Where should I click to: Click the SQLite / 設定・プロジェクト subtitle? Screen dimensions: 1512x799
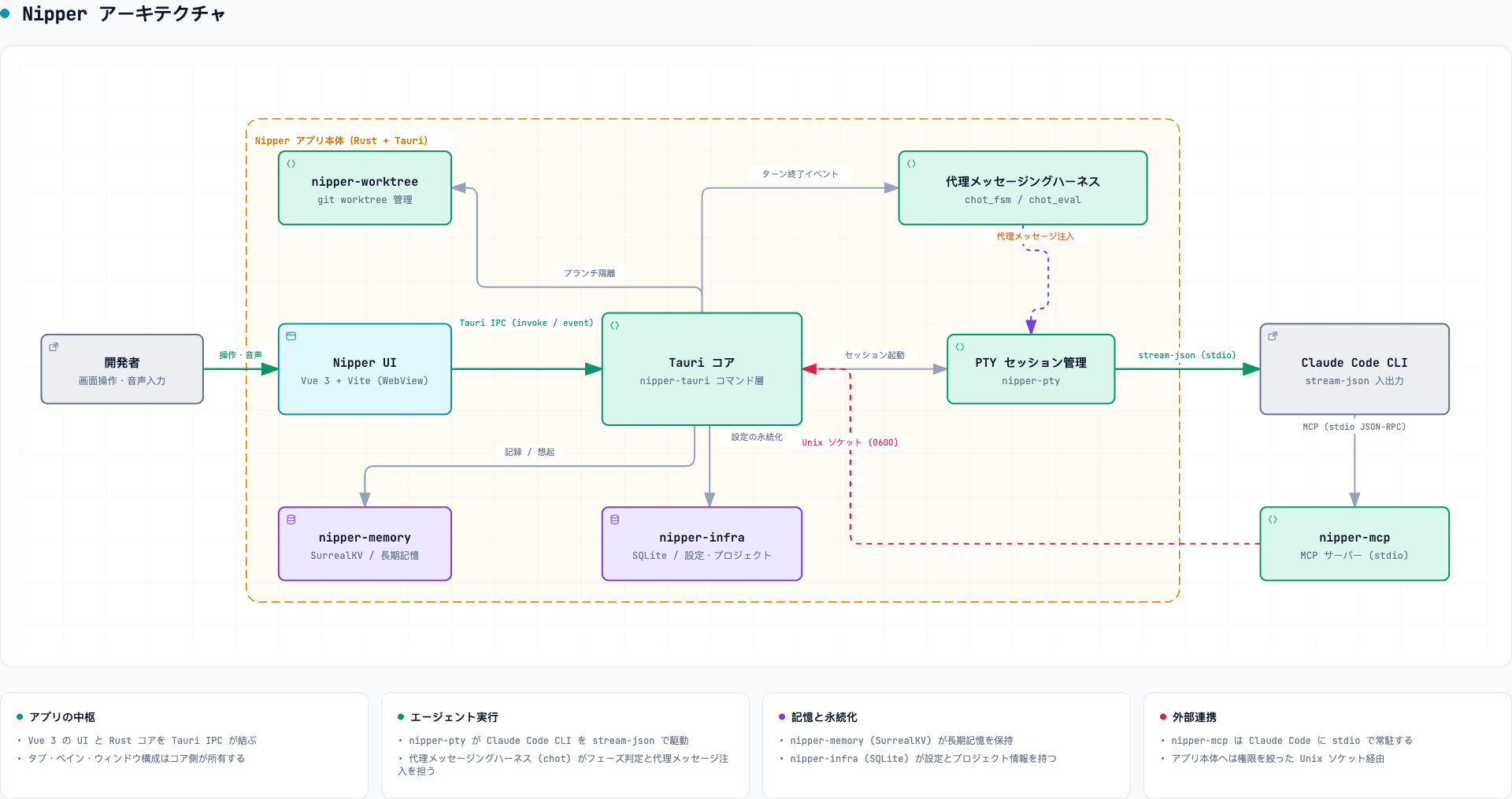702,556
